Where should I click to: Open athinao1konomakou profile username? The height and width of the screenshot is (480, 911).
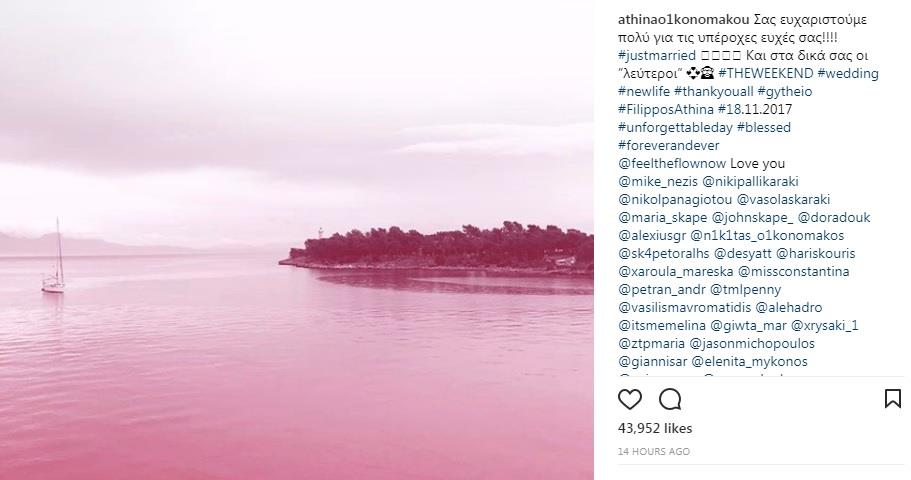point(684,19)
